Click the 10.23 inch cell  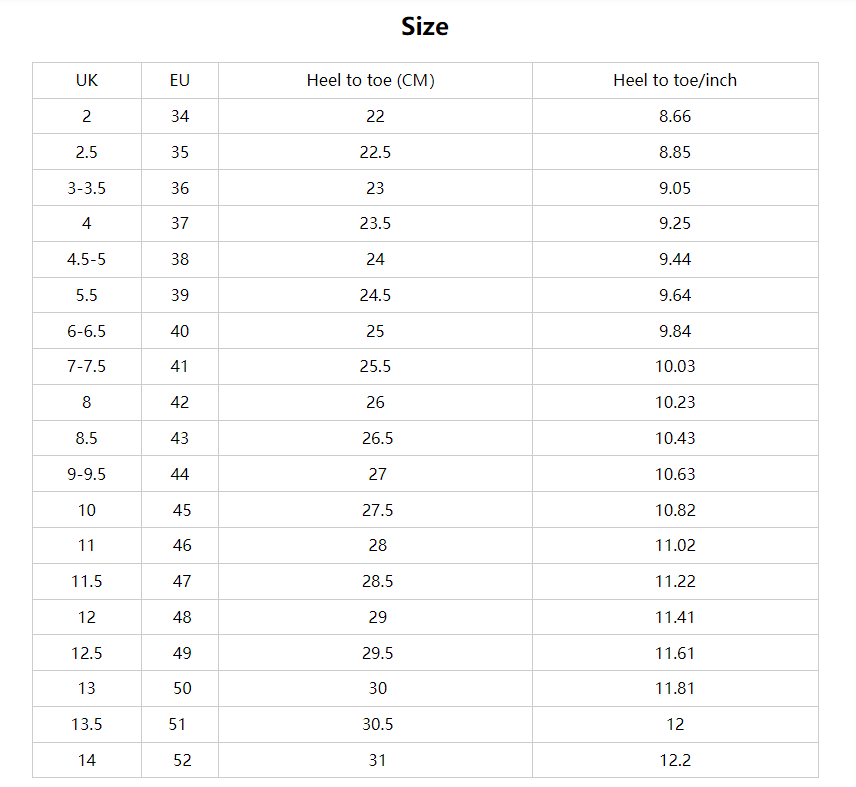(x=675, y=402)
